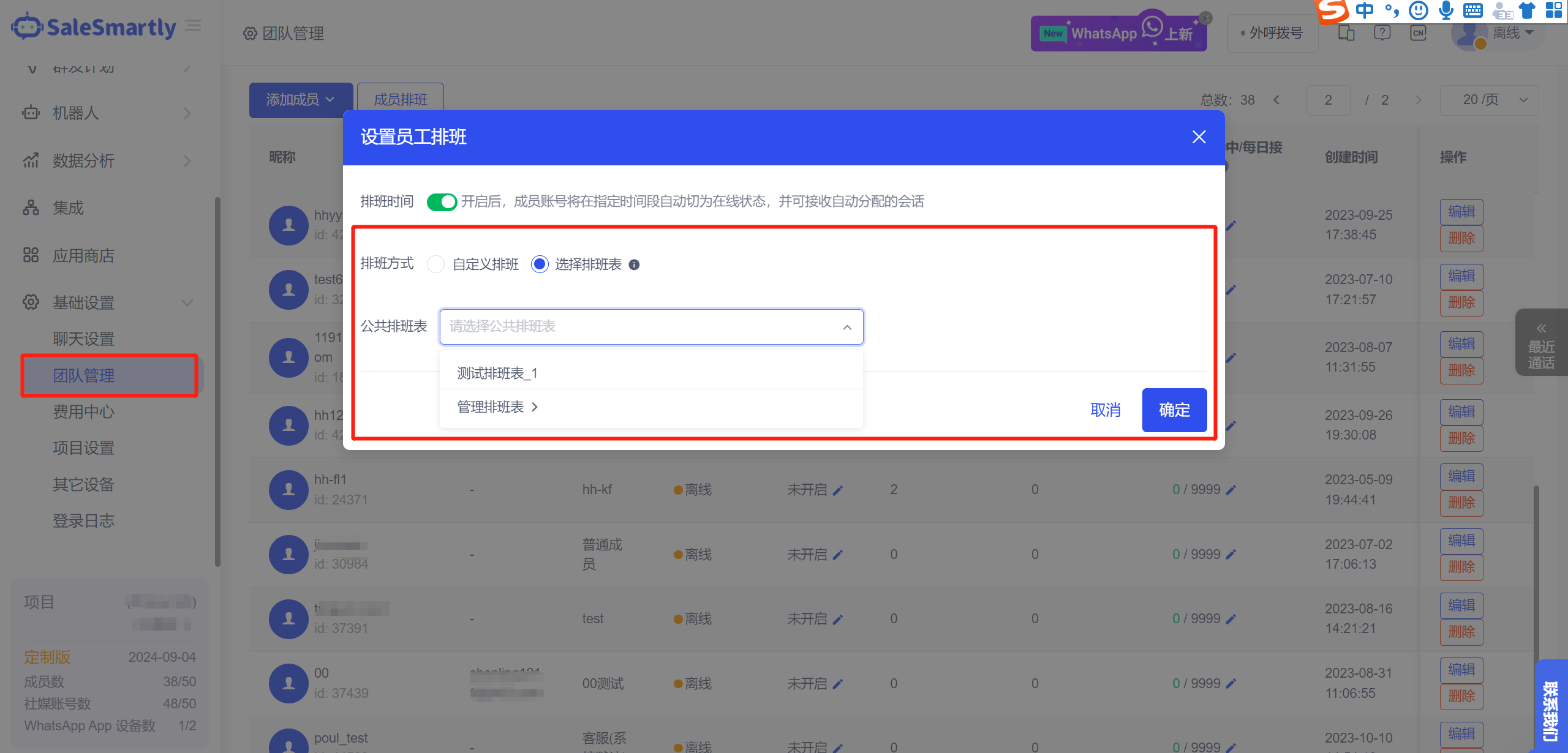Click the device switch icon in header

click(1346, 33)
